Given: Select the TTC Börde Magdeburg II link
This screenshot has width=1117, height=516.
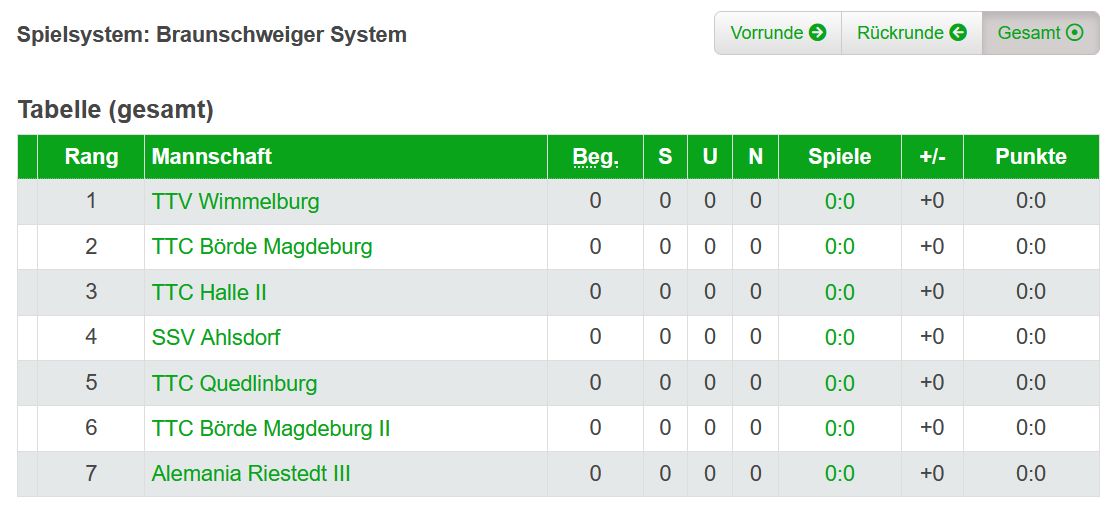Looking at the screenshot, I should point(271,429).
